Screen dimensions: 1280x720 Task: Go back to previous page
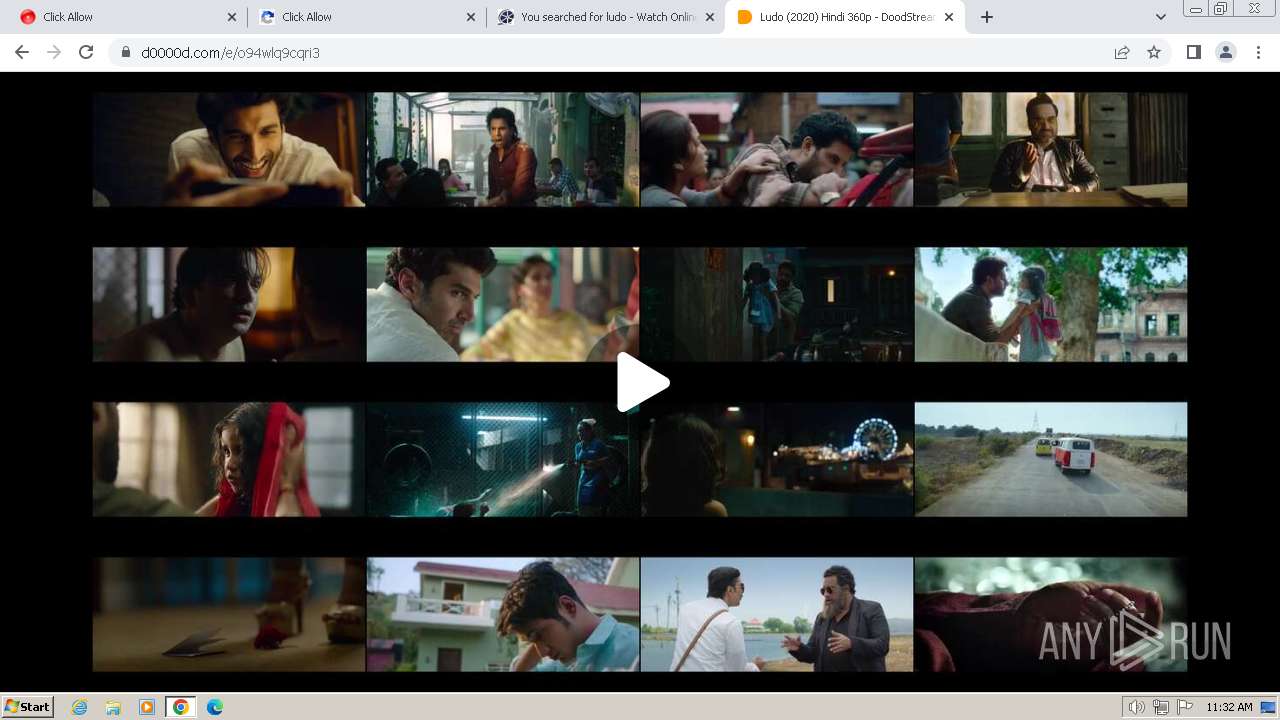(22, 52)
